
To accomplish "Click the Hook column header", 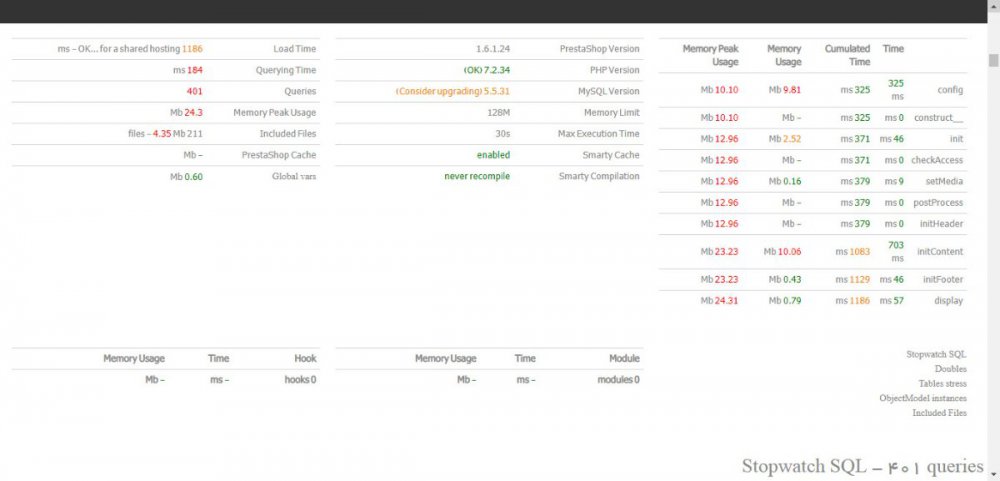I will click(305, 358).
